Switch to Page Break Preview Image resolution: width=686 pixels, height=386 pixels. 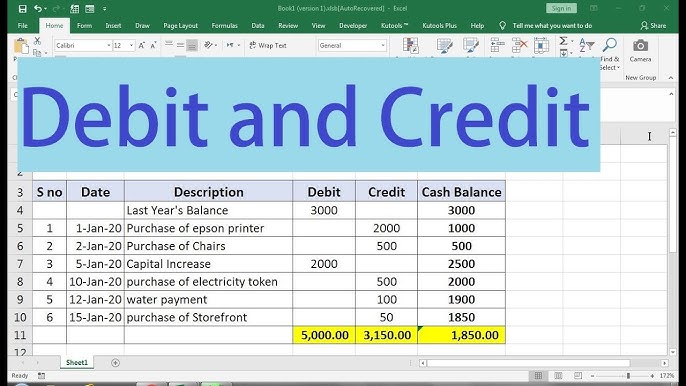pos(578,375)
